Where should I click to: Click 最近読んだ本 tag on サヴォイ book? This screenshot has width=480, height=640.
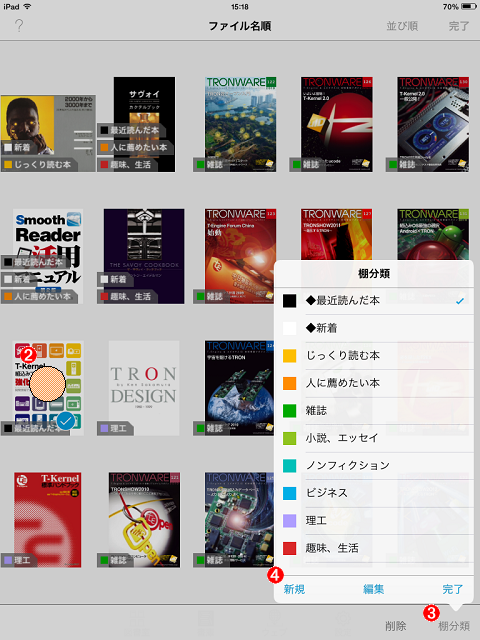[131, 130]
